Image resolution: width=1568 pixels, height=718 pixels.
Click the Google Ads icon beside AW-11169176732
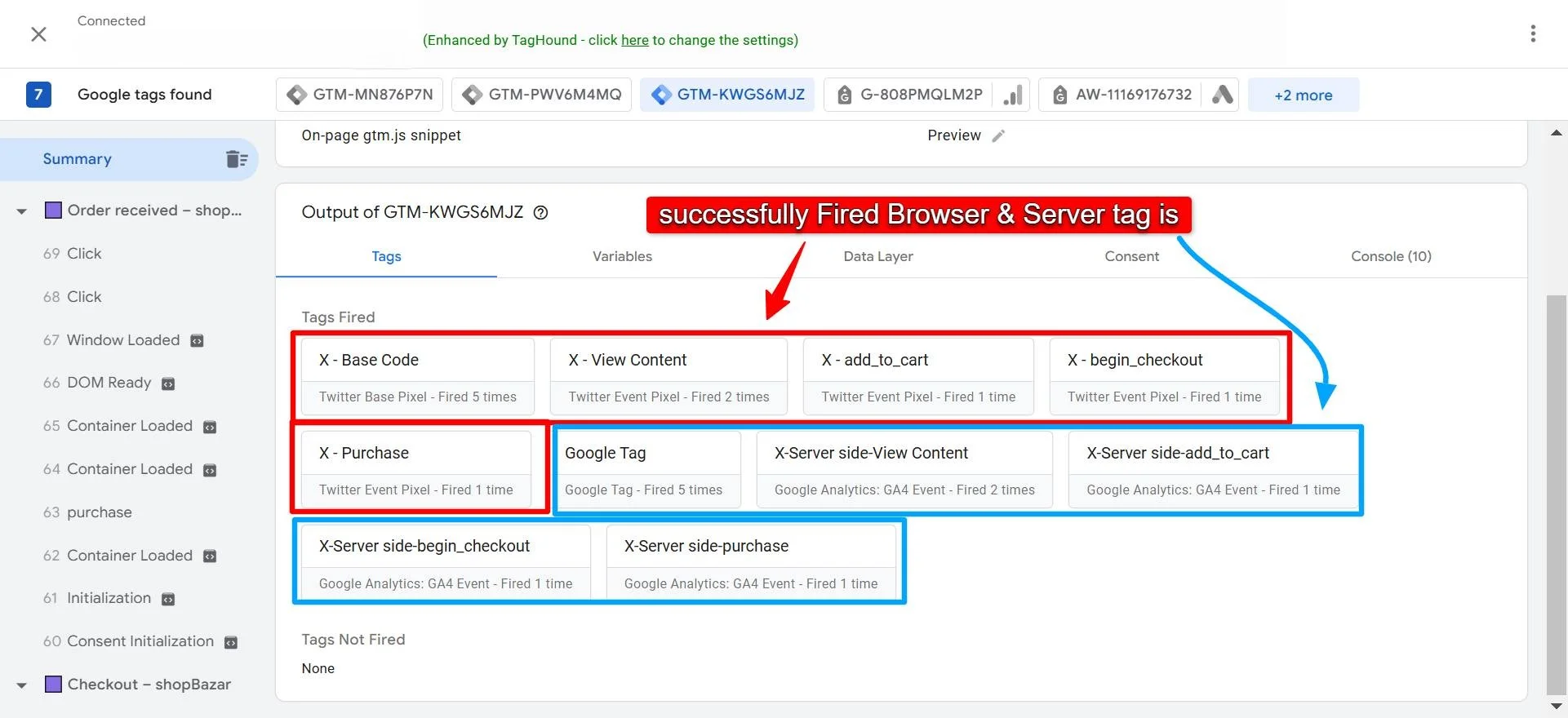point(1222,95)
